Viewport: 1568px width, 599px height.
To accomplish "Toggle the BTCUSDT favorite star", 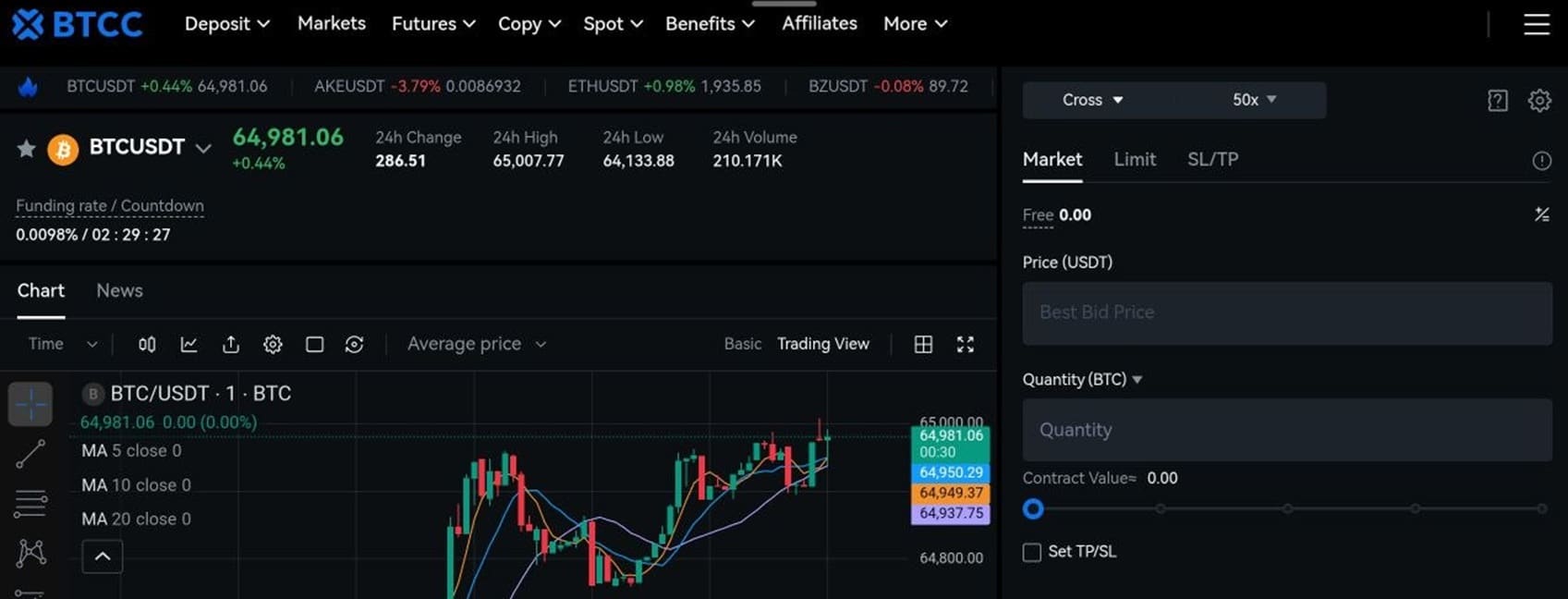I will 26,148.
